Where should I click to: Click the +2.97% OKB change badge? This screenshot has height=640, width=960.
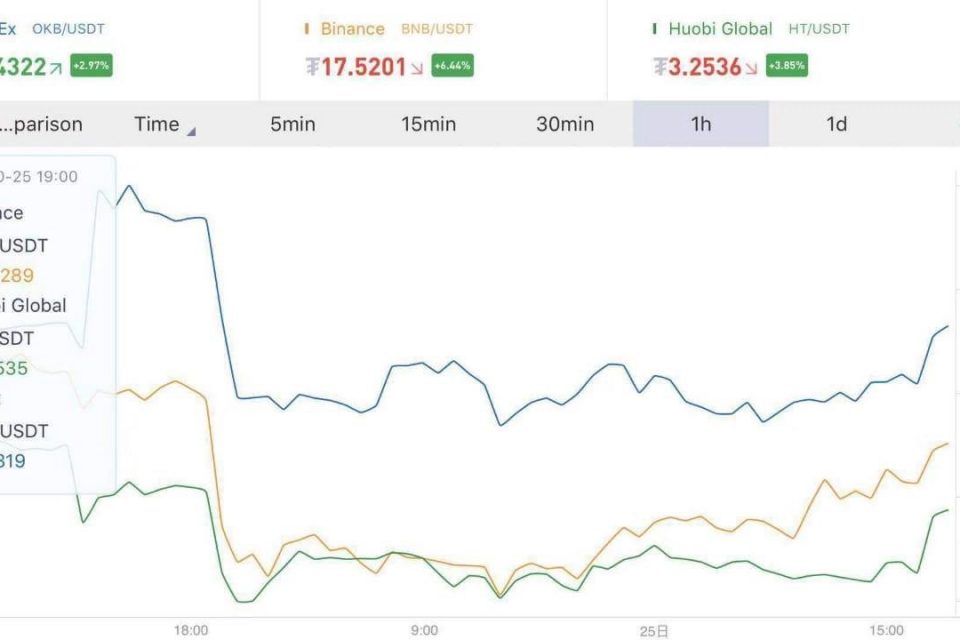(91, 66)
